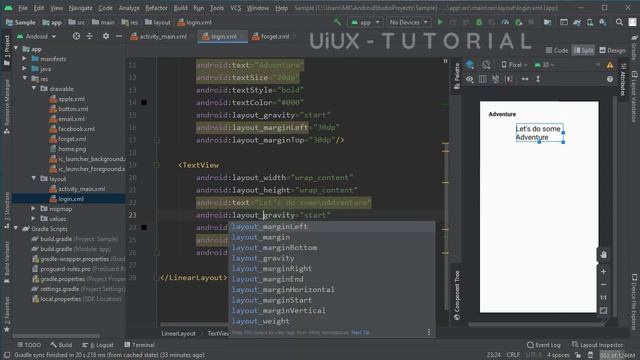Viewport: 640px width, 360px height.
Task: Switch editor to Code view
Action: click(x=557, y=50)
